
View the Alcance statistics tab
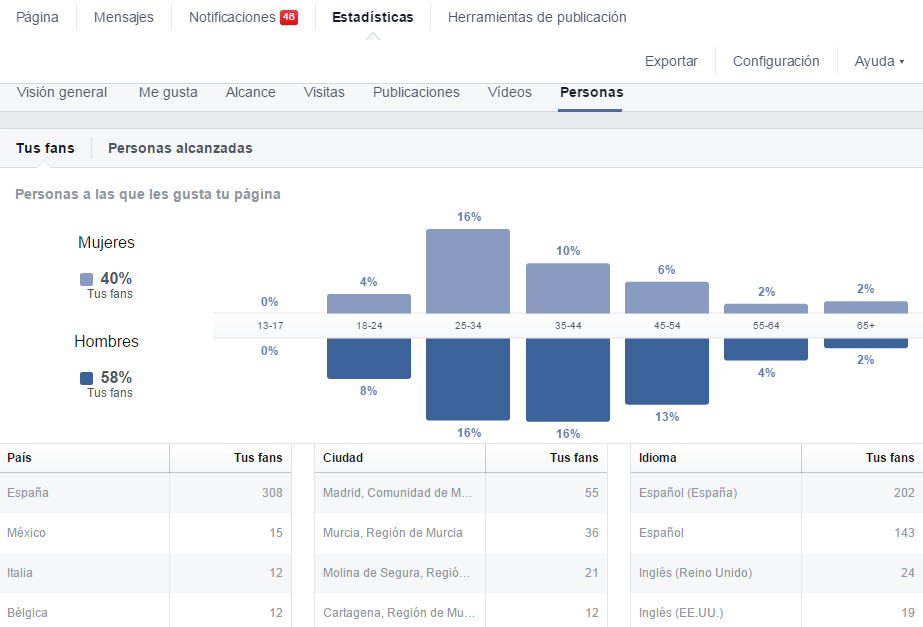click(250, 92)
